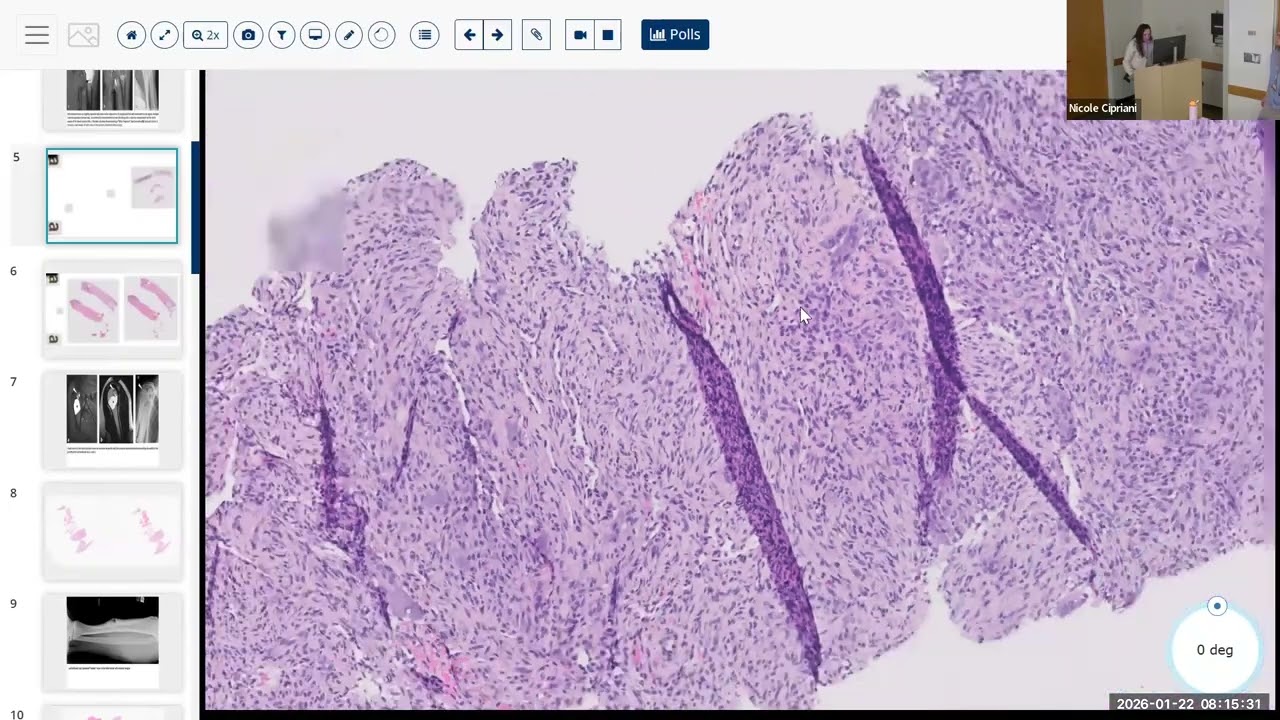Click the image placeholder icon
The height and width of the screenshot is (720, 1280).
point(84,35)
